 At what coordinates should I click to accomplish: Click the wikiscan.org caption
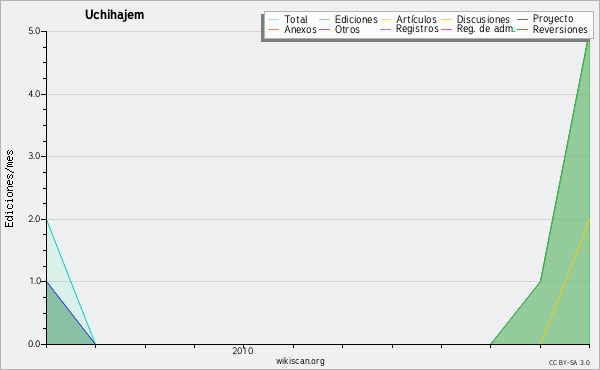[300, 361]
